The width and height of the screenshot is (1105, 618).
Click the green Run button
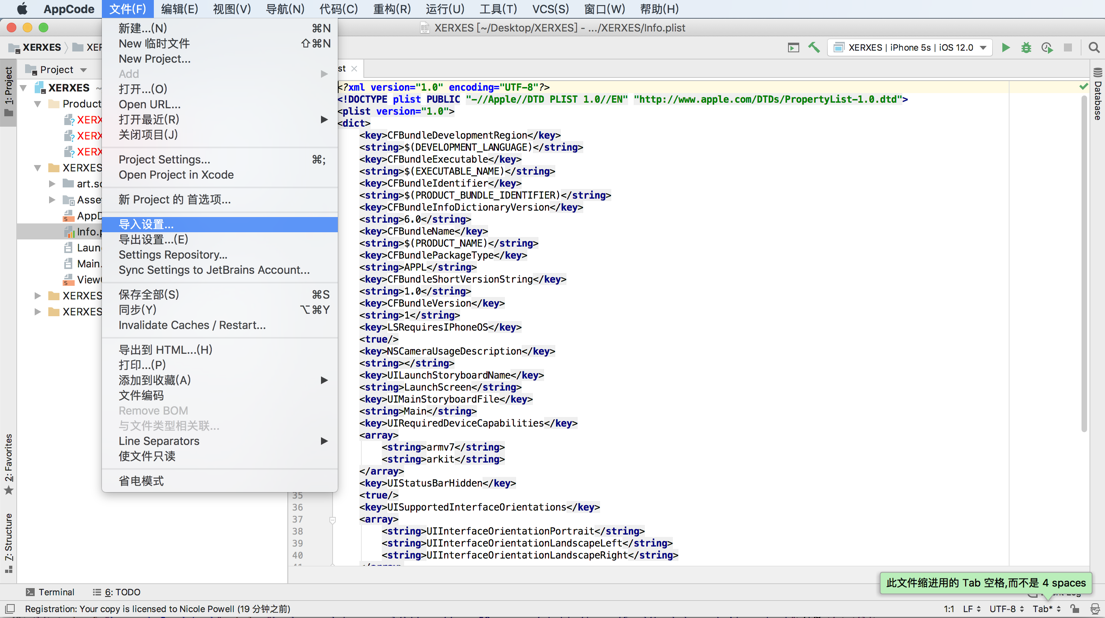pyautogui.click(x=1006, y=47)
